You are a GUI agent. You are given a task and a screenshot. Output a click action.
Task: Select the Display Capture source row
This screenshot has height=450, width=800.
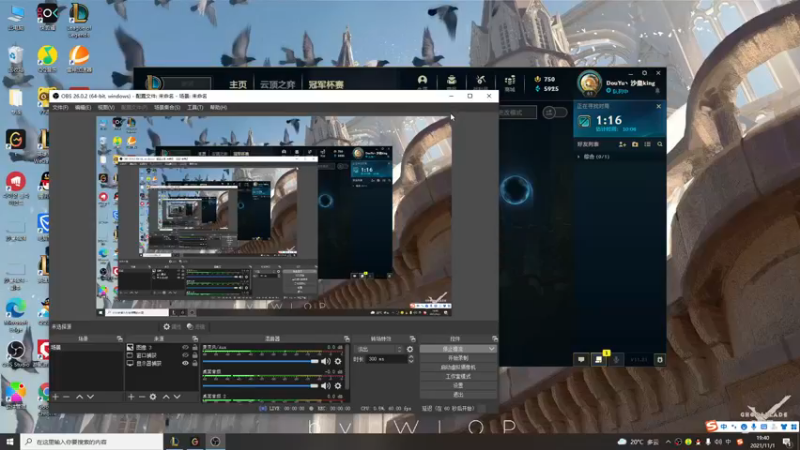tap(162, 363)
